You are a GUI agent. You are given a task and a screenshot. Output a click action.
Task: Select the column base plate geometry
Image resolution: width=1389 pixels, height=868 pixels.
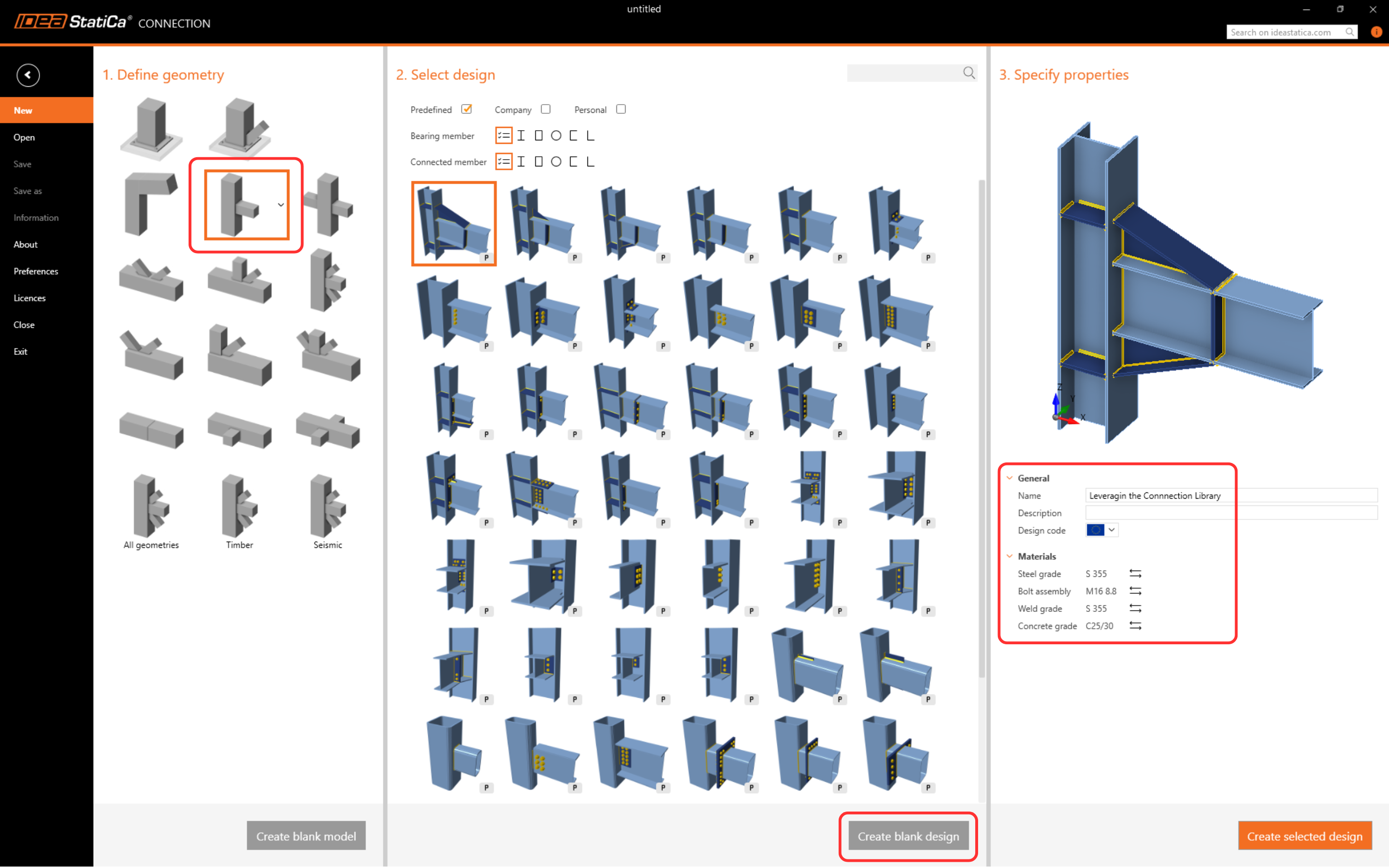151,129
